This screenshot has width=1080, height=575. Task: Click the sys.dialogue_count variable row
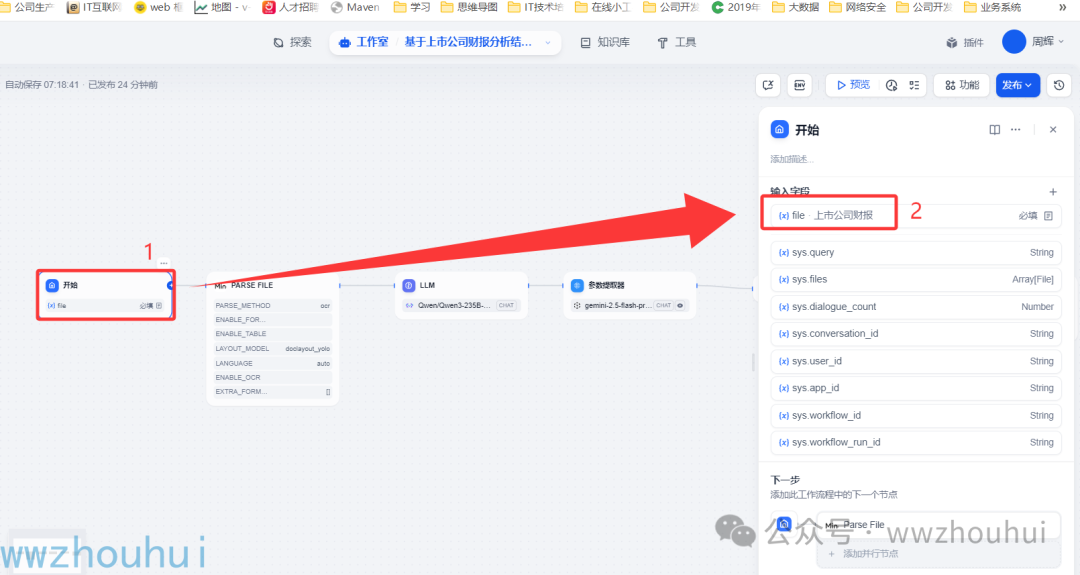(915, 306)
